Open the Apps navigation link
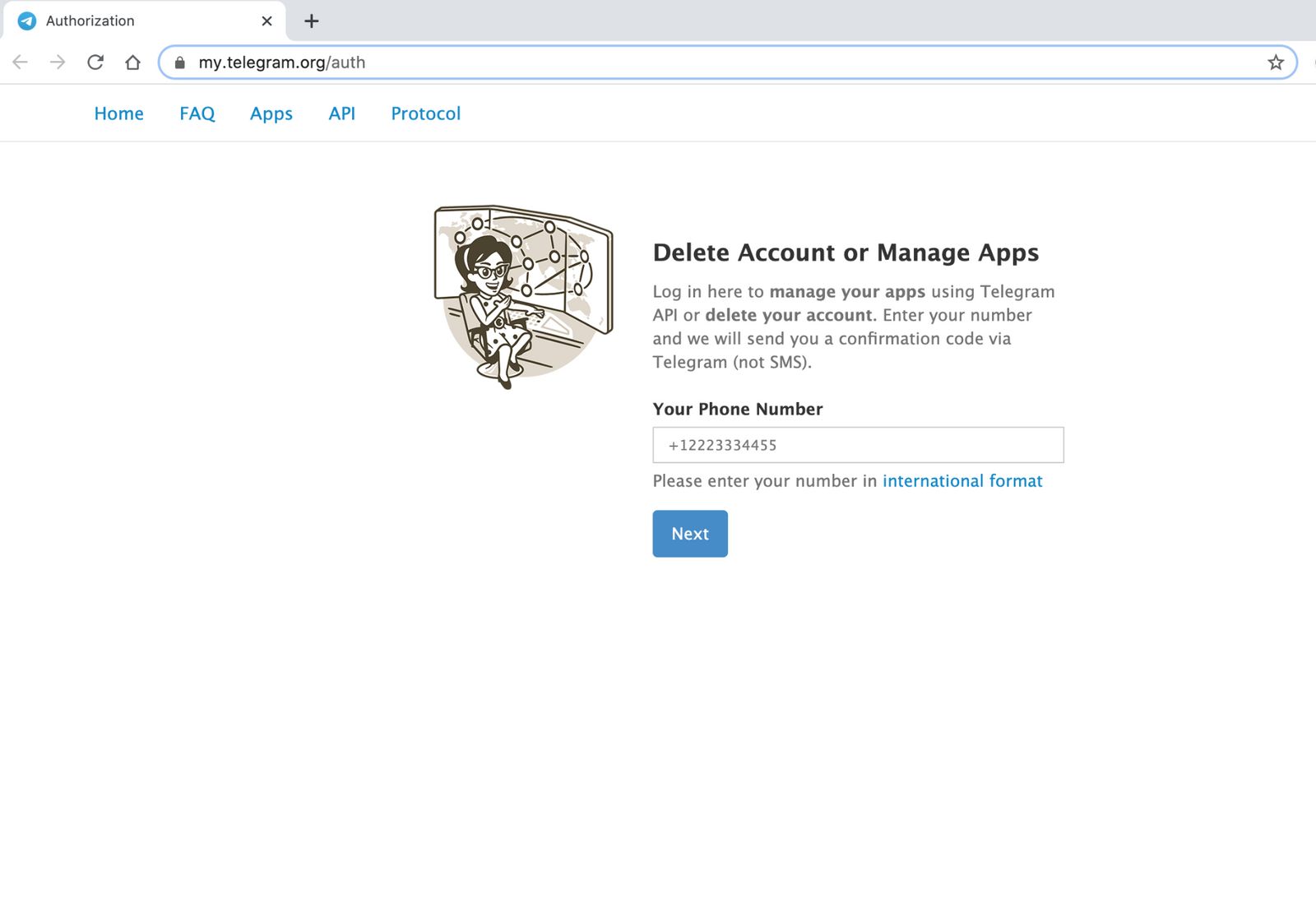The image size is (1316, 922). [x=271, y=114]
